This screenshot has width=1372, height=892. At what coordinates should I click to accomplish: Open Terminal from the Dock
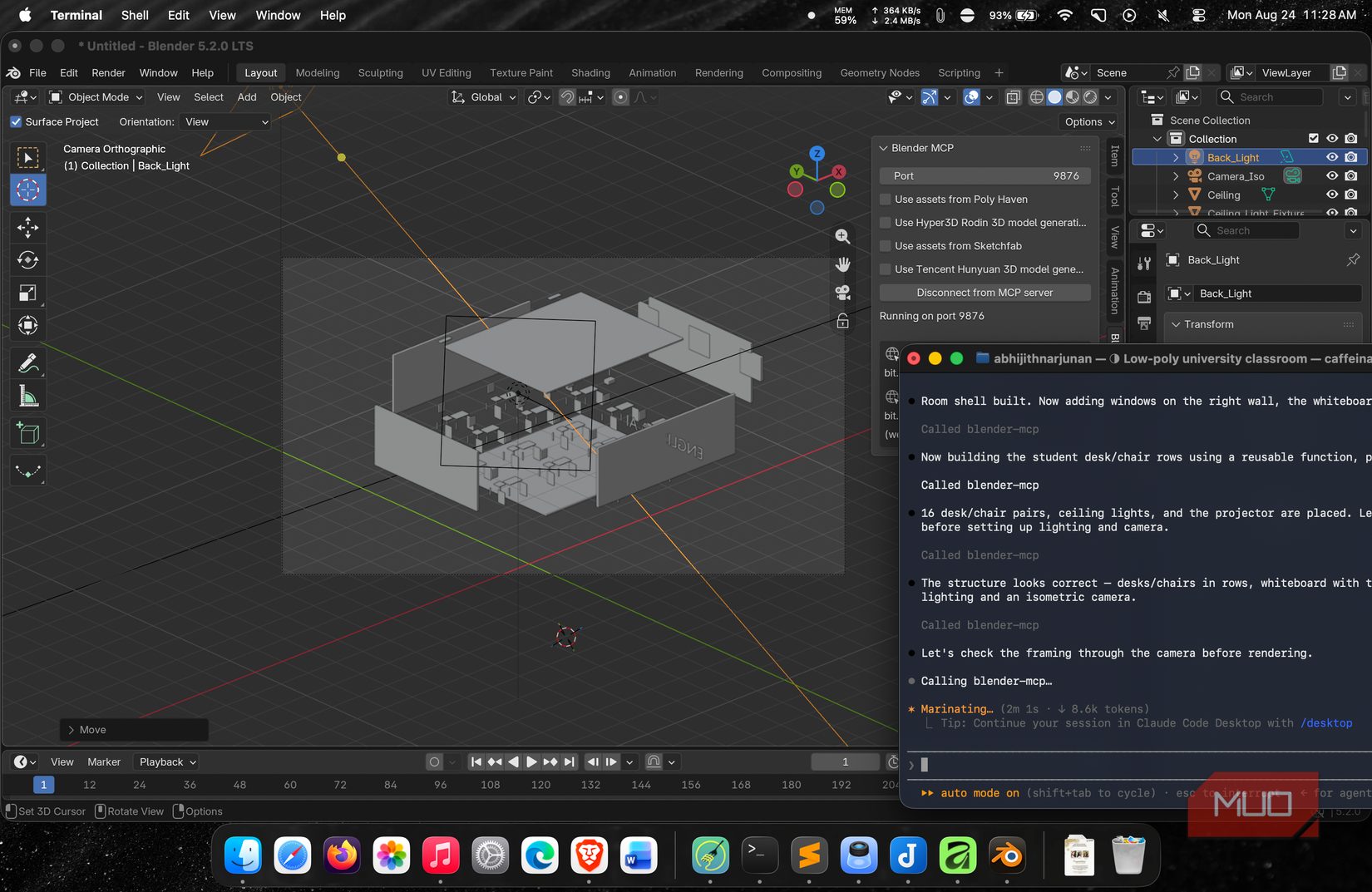[x=759, y=855]
